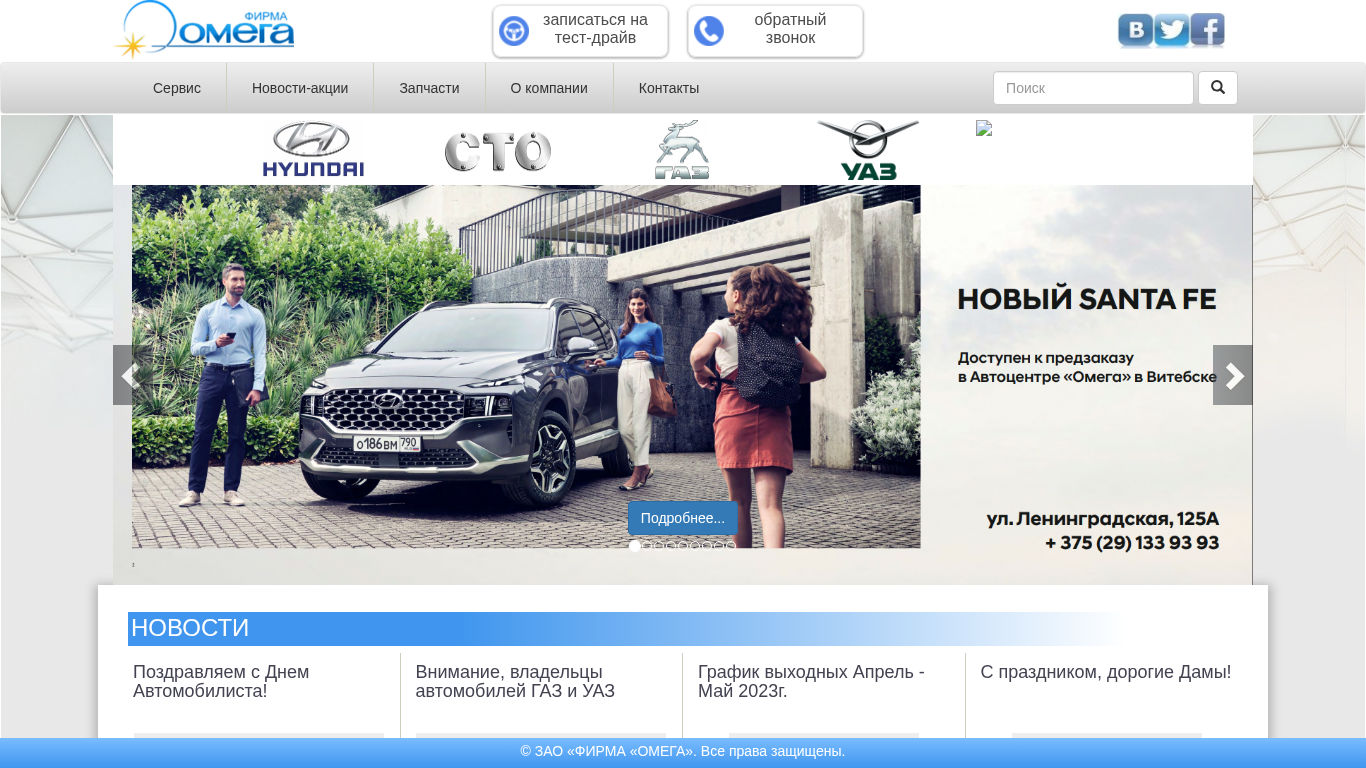Select the first (active) carousel indicator dot

click(635, 546)
